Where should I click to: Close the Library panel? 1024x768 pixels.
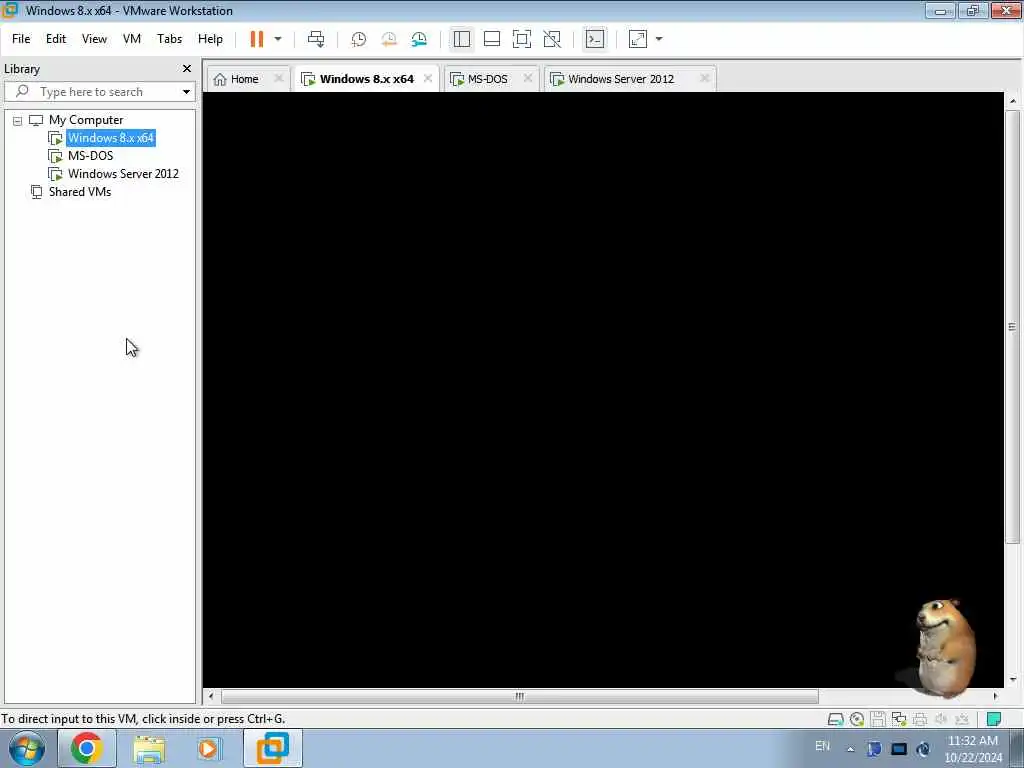pos(187,69)
